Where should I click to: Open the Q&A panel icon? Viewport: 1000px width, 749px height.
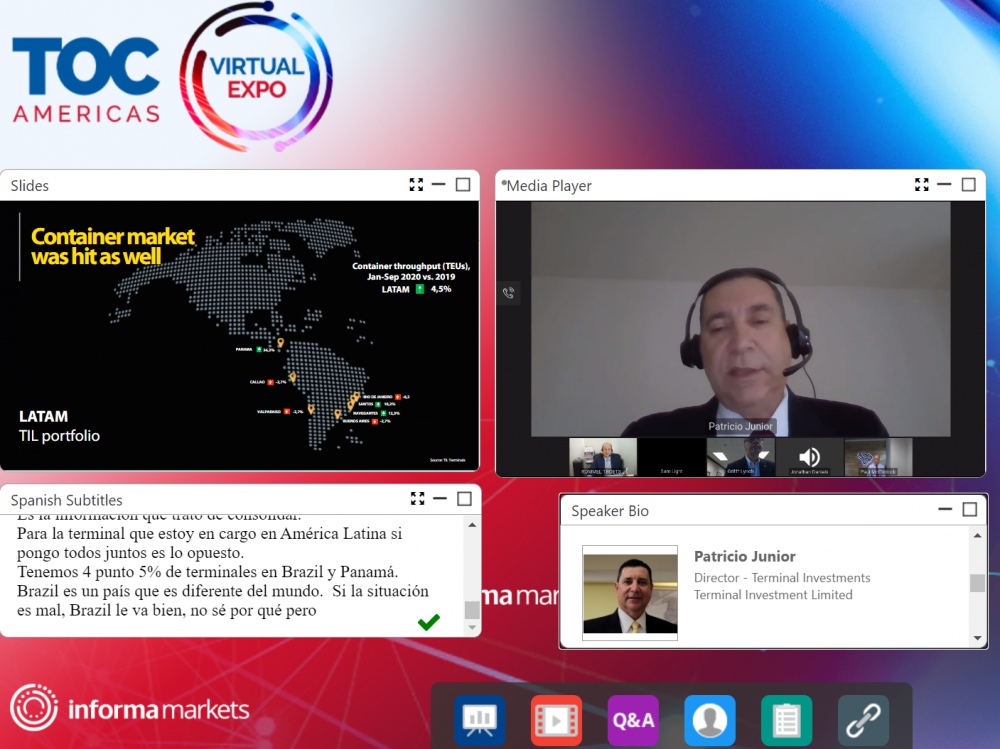[x=633, y=720]
